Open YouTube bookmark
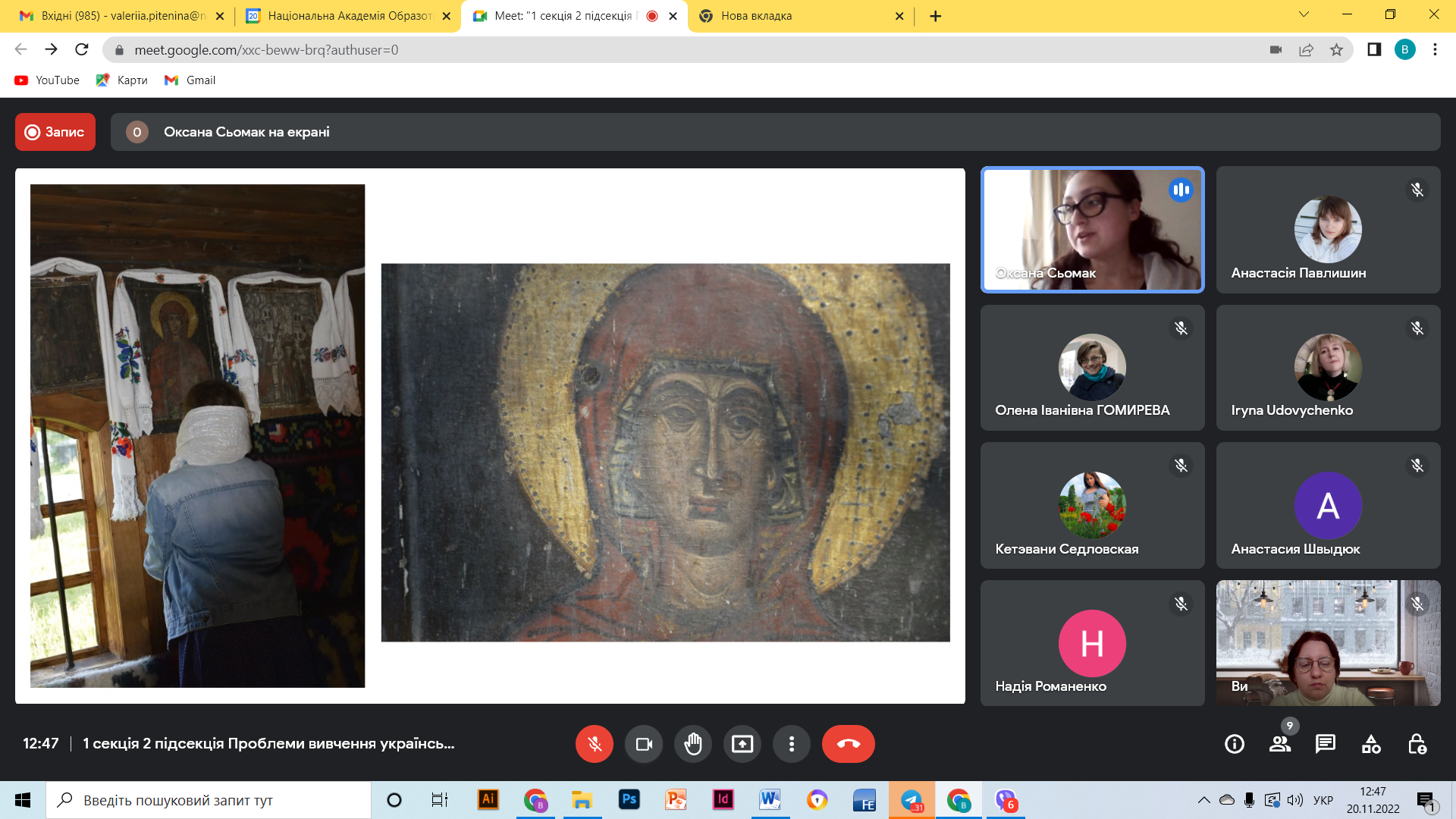1456x819 pixels. click(x=47, y=80)
